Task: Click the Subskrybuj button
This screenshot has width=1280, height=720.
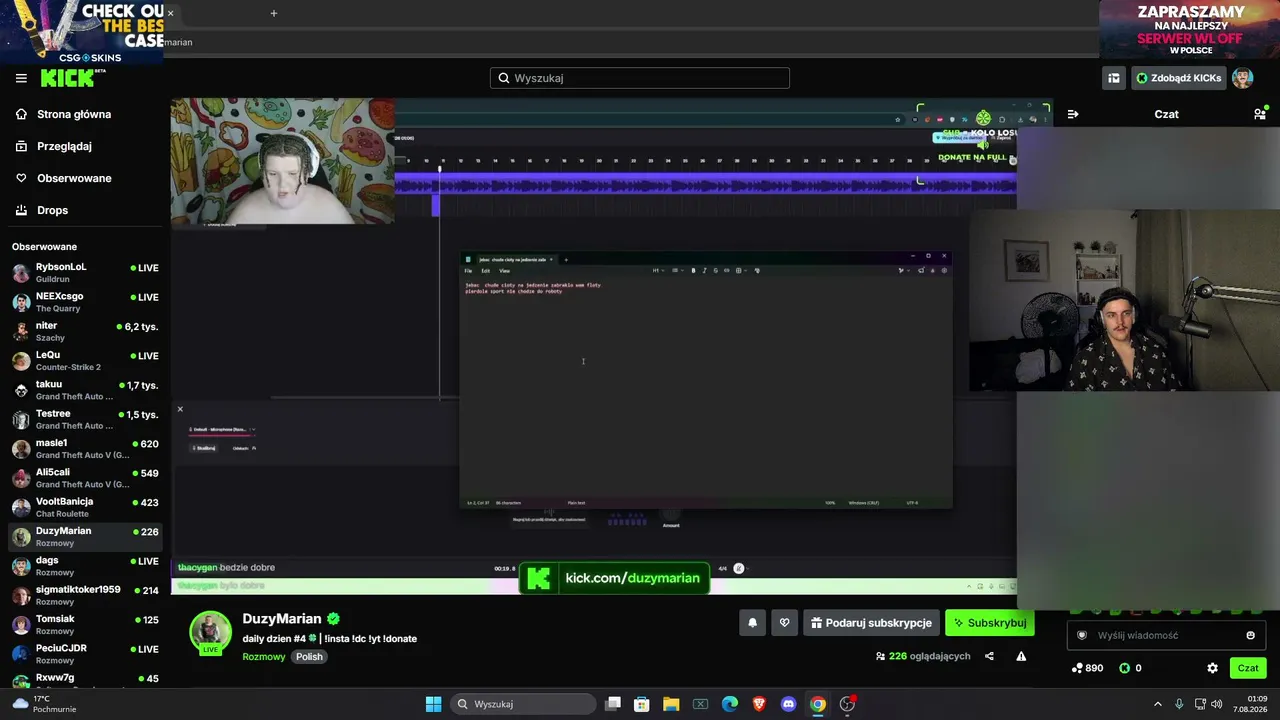Action: (989, 623)
